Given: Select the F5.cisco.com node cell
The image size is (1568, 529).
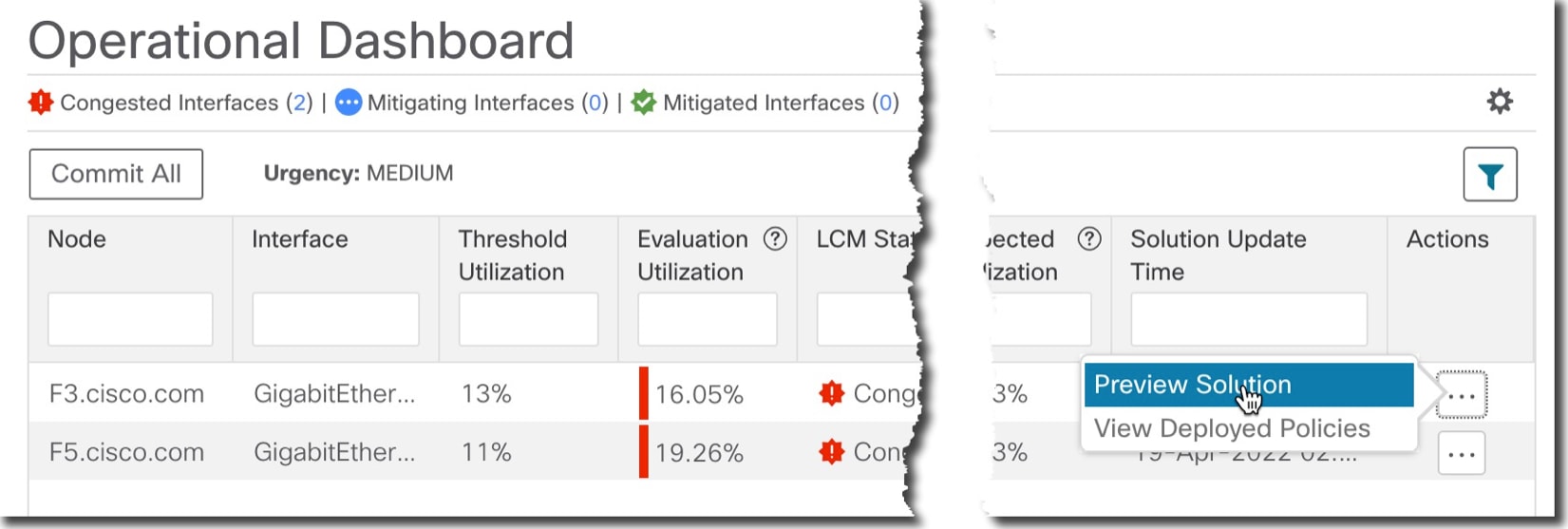Looking at the screenshot, I should 126,452.
